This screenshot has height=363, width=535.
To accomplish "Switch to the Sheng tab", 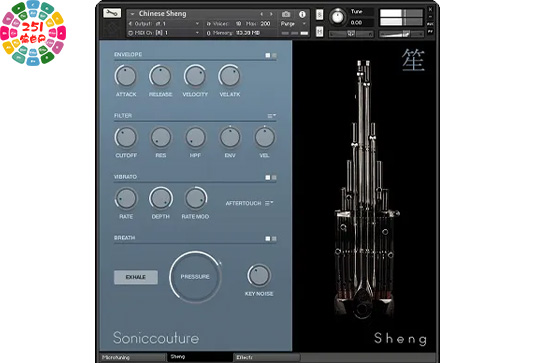I will [x=200, y=357].
